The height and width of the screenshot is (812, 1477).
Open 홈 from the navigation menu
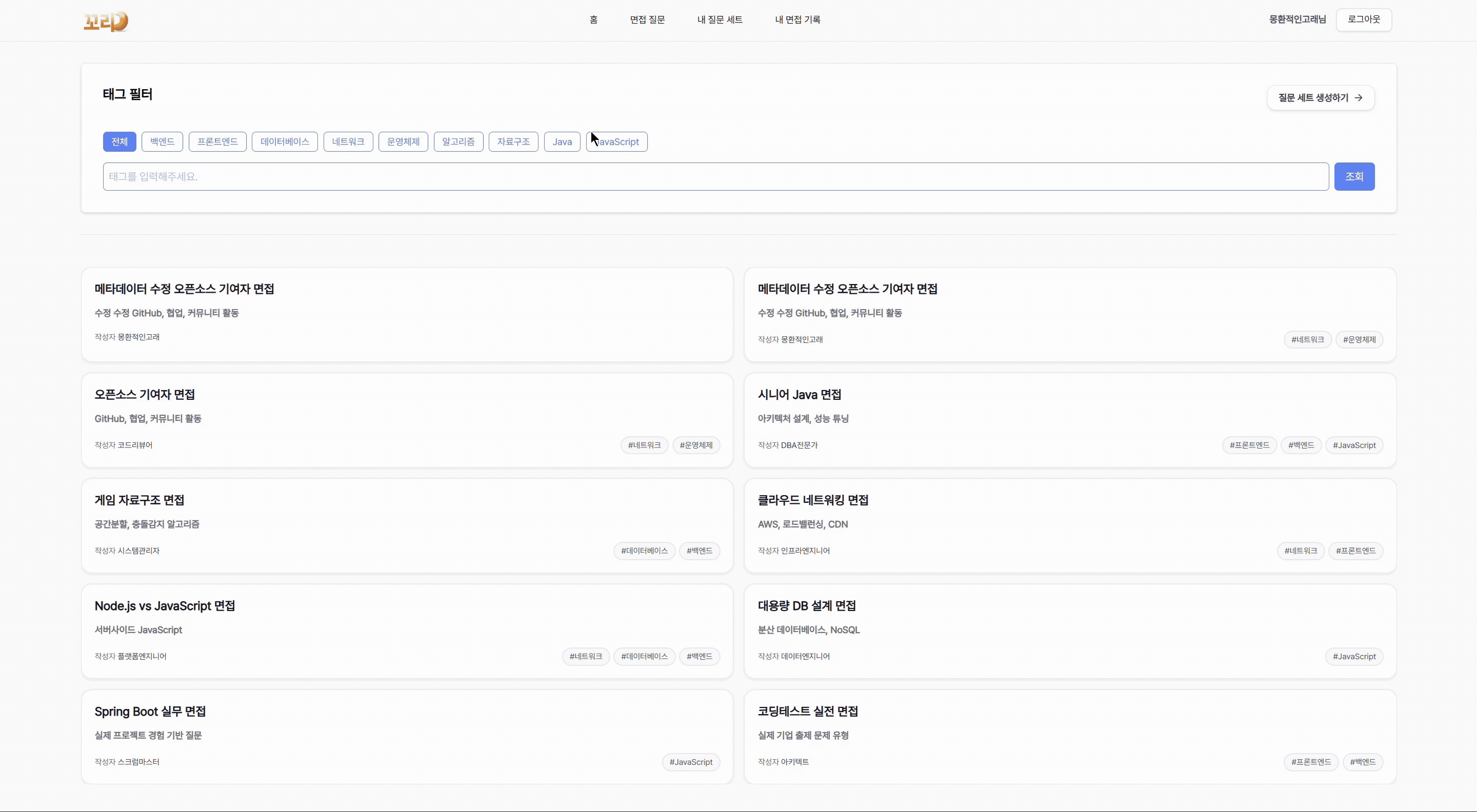tap(593, 20)
